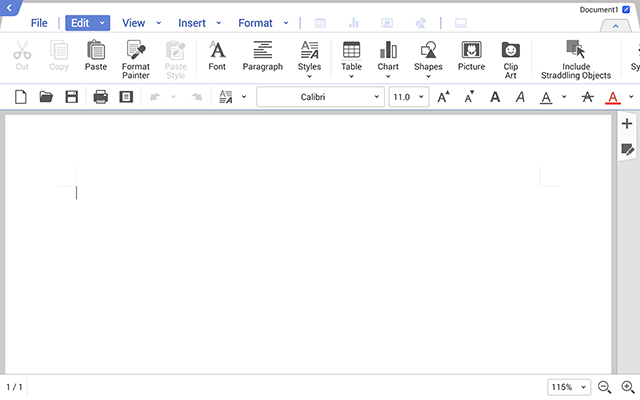Click the Save document icon

point(72,97)
